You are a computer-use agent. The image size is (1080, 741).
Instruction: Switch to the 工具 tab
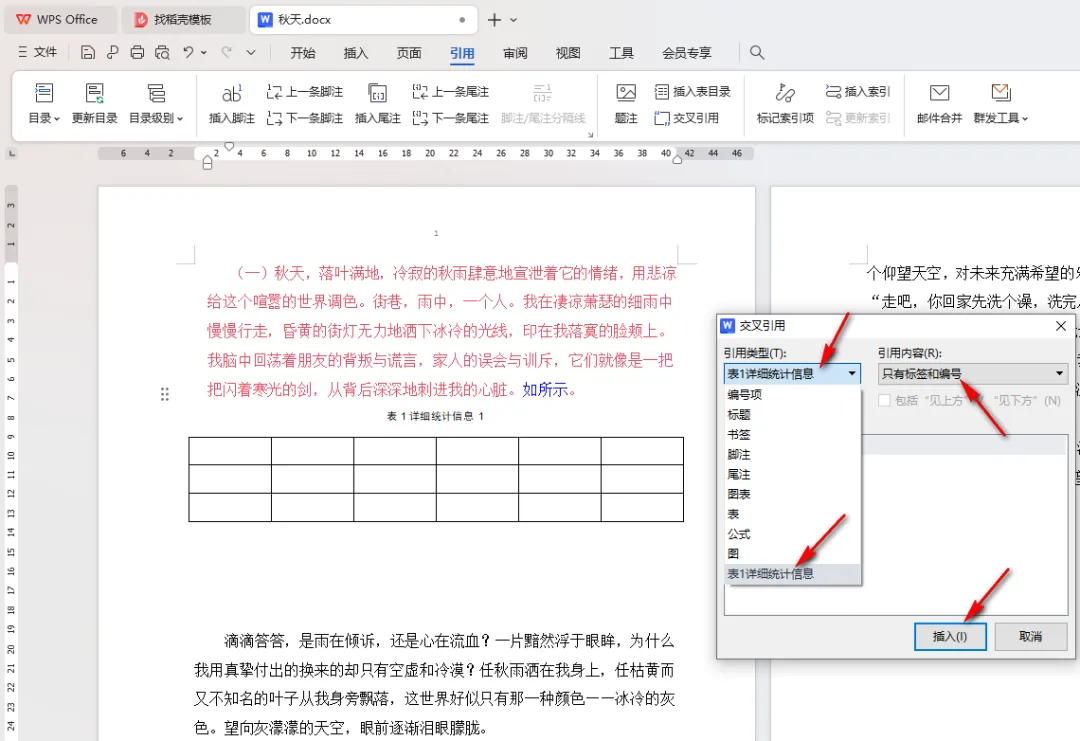[x=621, y=53]
